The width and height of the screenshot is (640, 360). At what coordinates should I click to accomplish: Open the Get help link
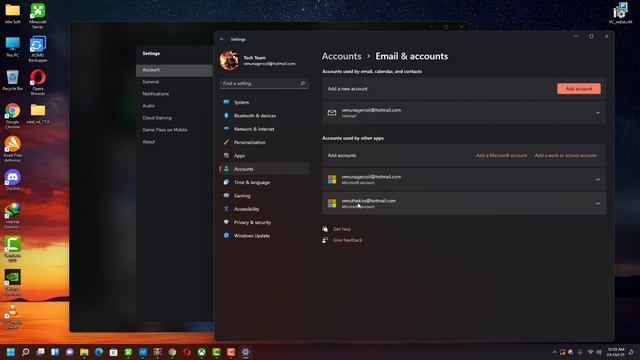point(342,229)
